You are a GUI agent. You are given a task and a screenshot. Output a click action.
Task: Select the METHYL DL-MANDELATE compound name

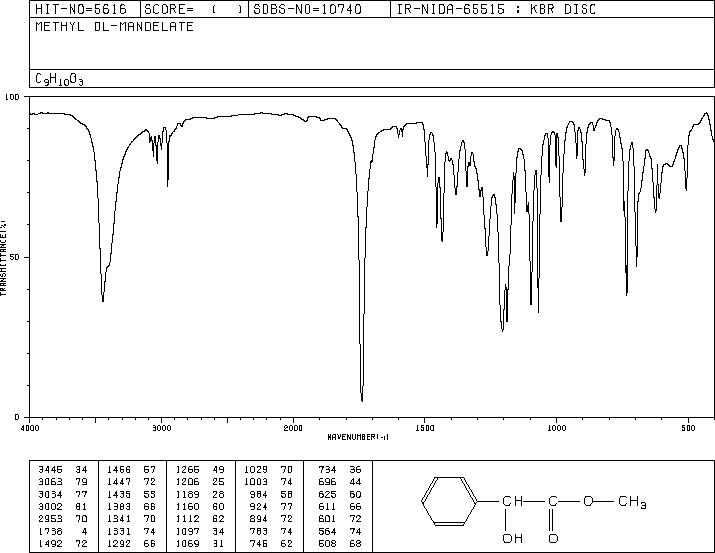click(114, 26)
